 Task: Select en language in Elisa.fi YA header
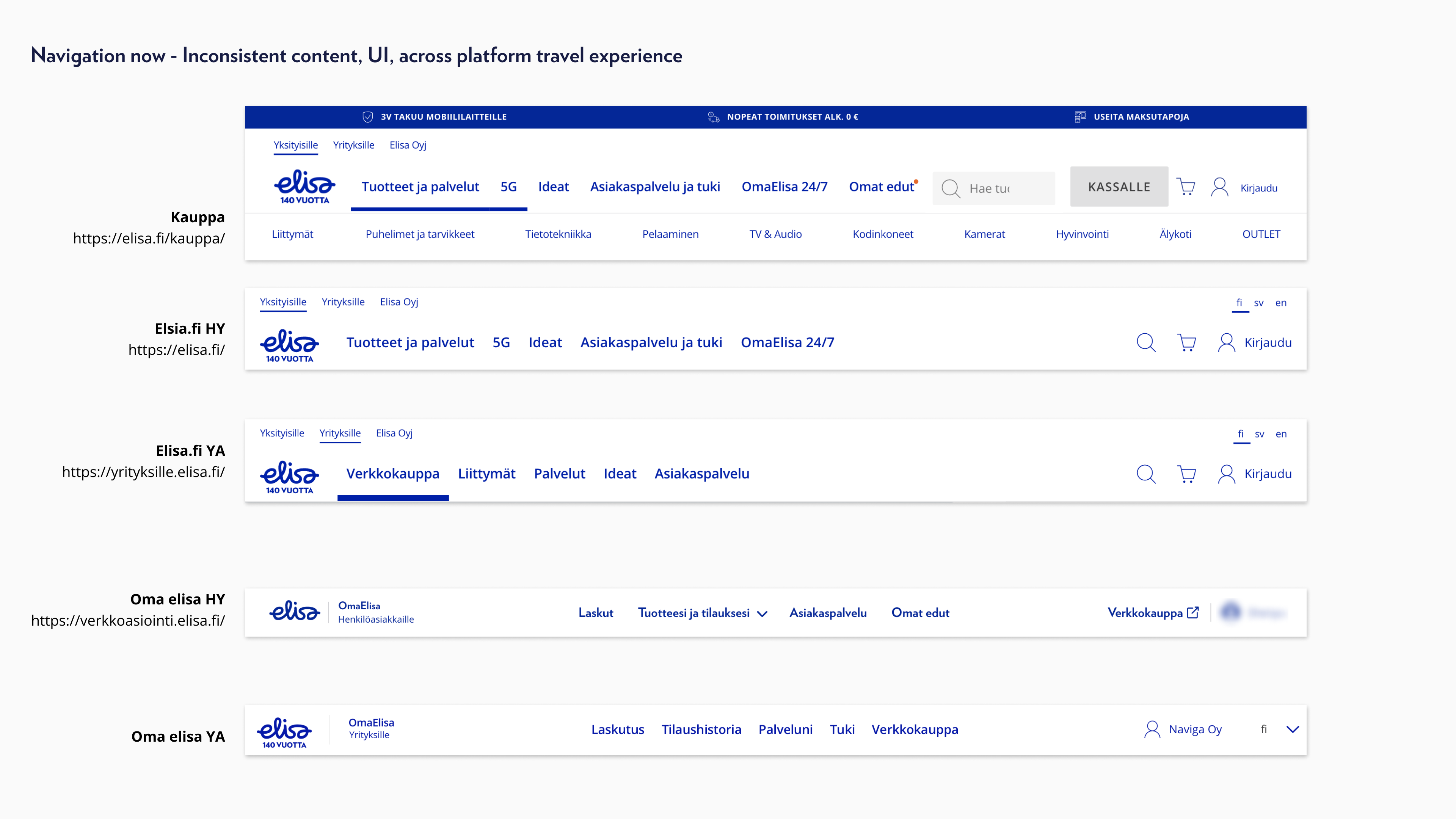[1281, 434]
